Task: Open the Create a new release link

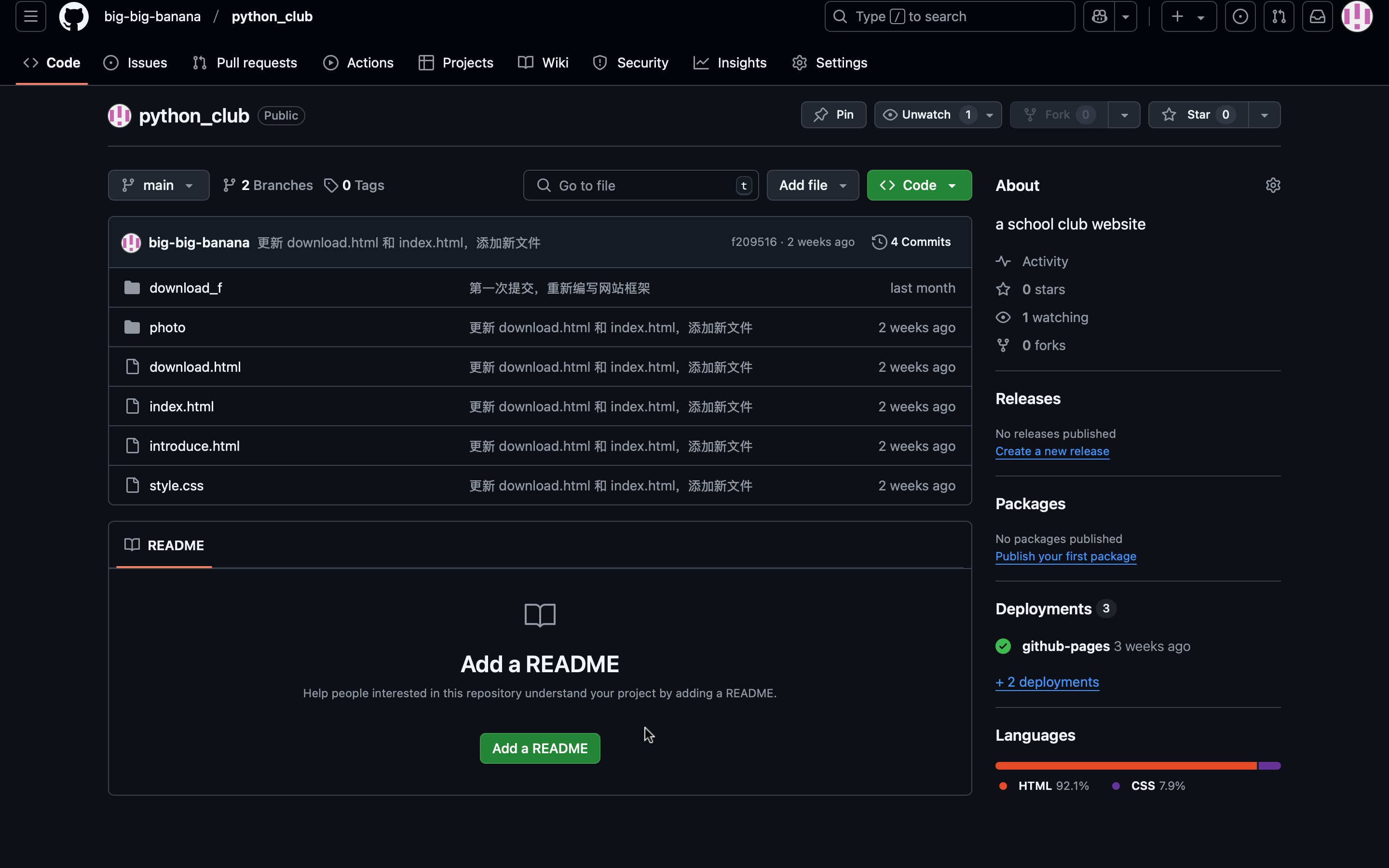Action: pyautogui.click(x=1052, y=451)
